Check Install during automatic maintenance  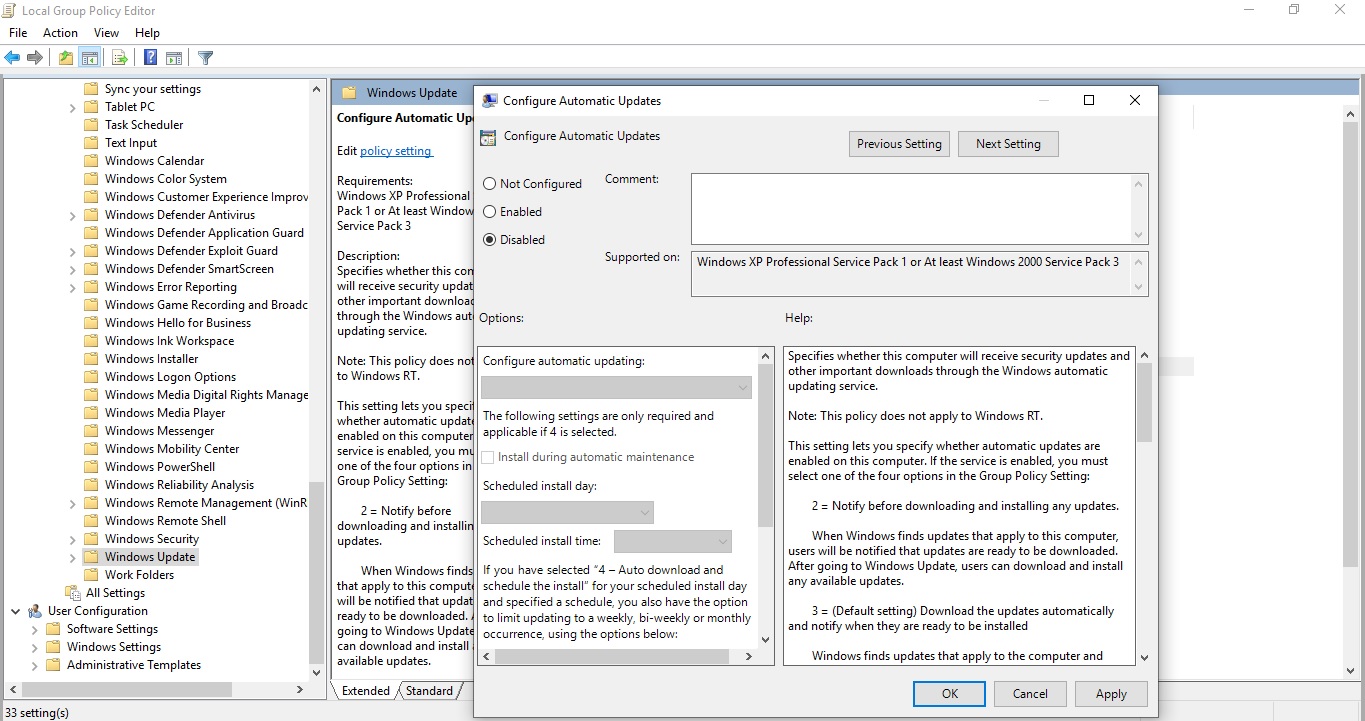point(488,457)
